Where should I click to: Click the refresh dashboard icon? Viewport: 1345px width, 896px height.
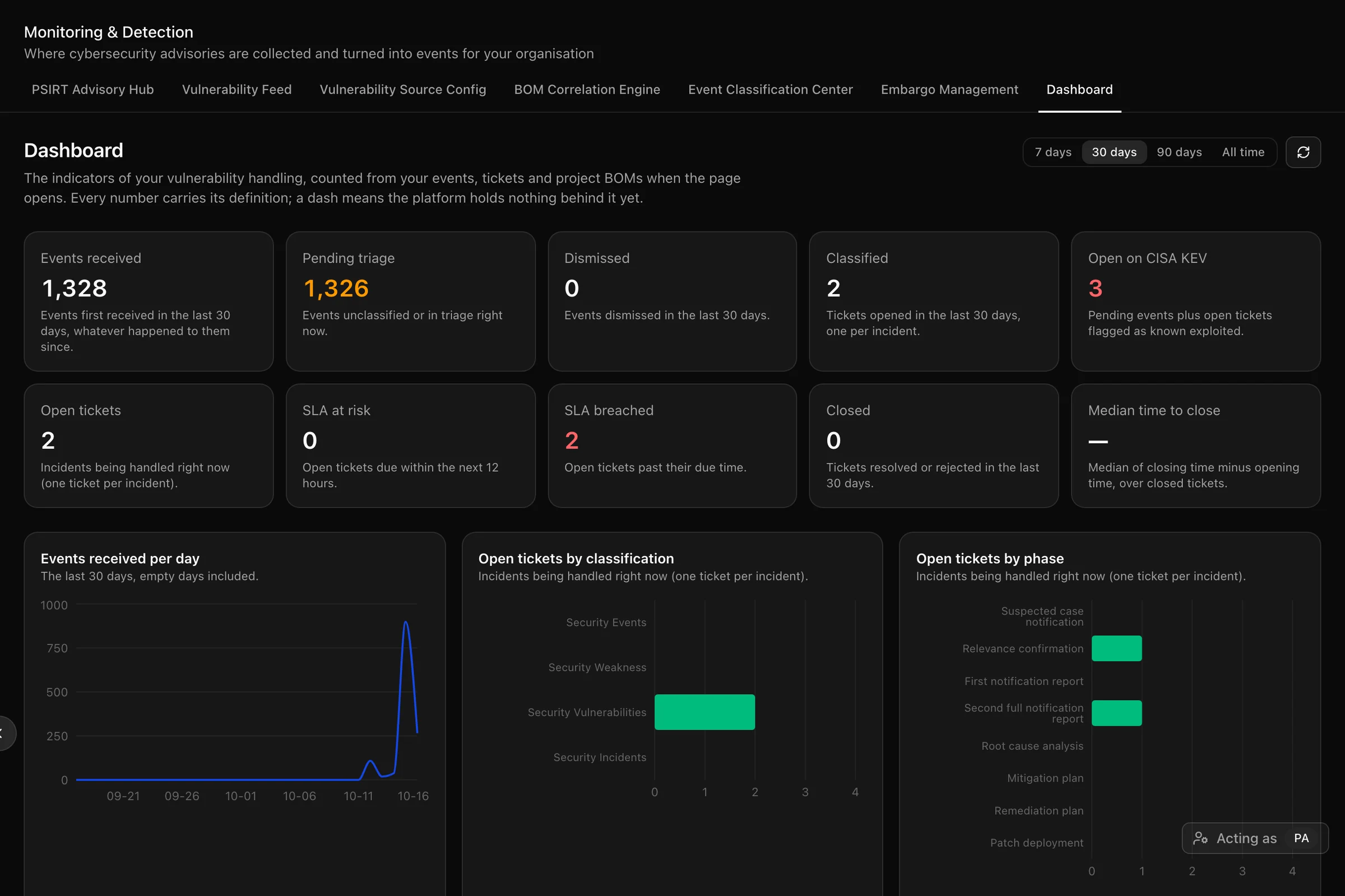(1303, 152)
